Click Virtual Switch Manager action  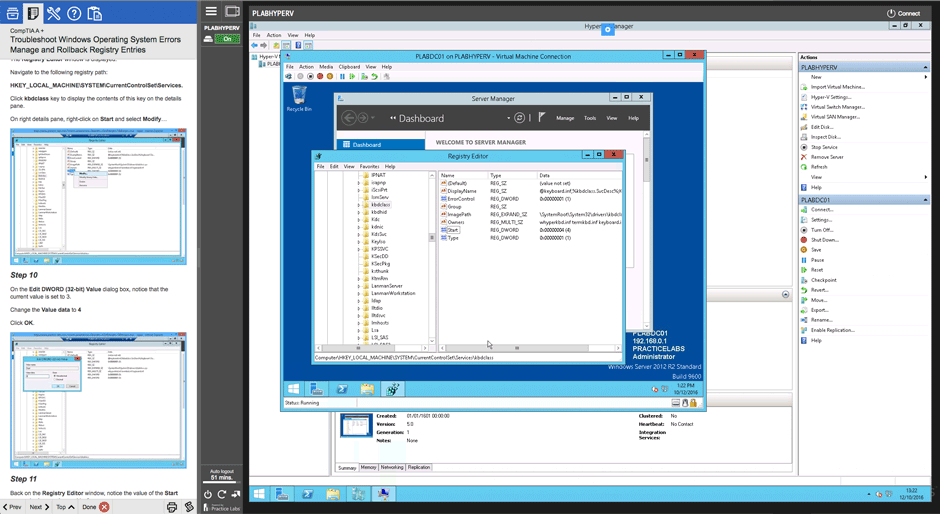[x=837, y=107]
